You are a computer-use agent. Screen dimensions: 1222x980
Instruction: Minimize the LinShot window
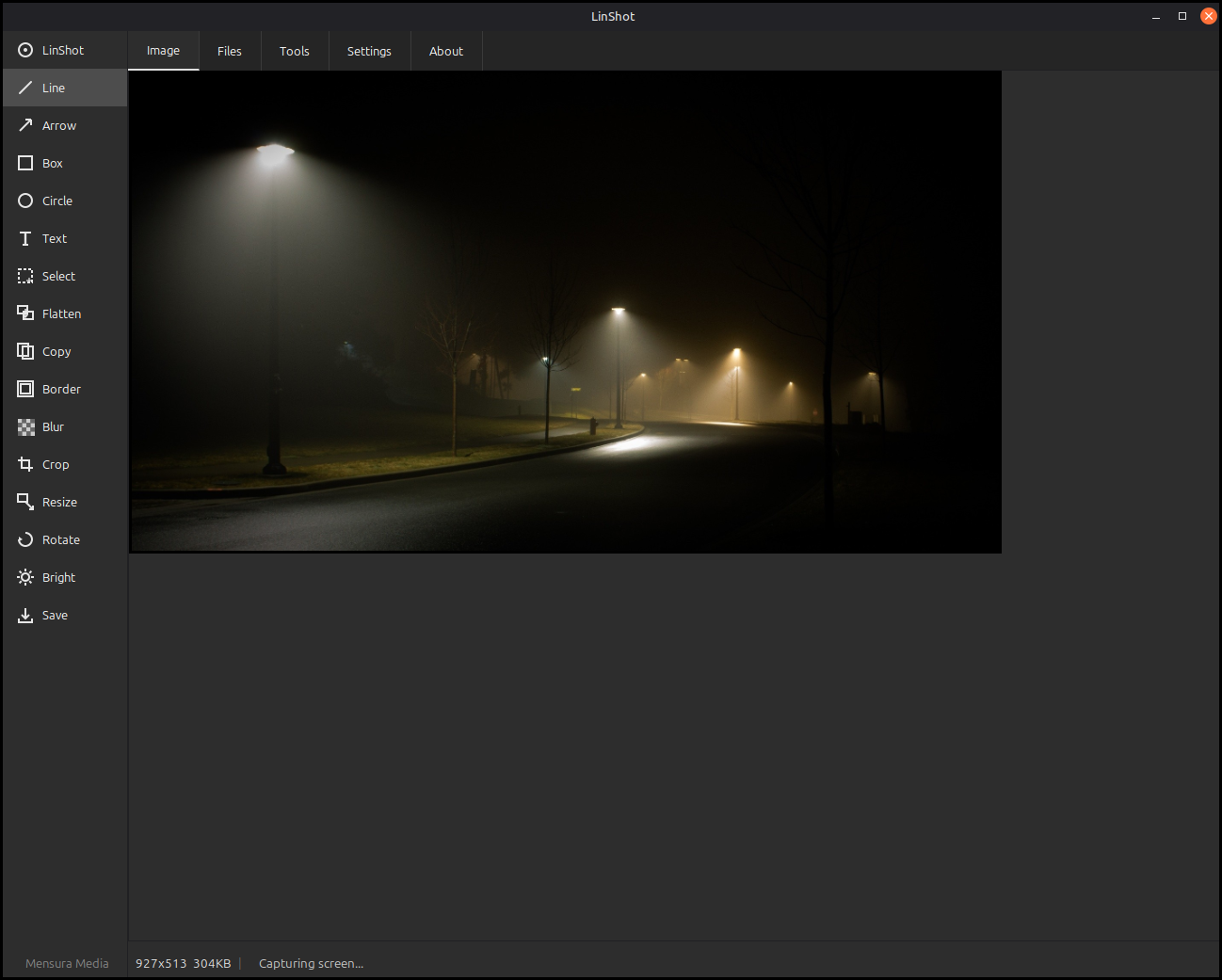(1156, 16)
